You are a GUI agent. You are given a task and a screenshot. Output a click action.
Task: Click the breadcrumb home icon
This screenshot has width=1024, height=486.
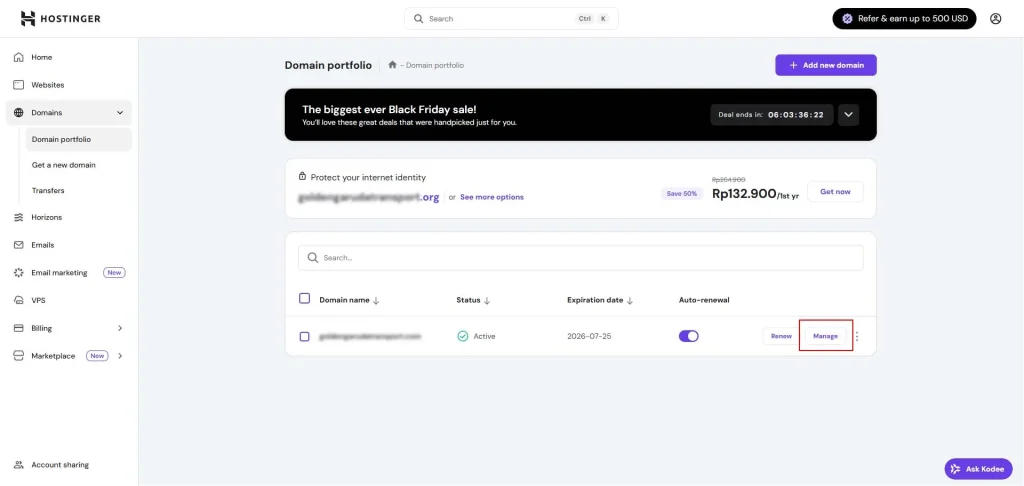[x=393, y=65]
